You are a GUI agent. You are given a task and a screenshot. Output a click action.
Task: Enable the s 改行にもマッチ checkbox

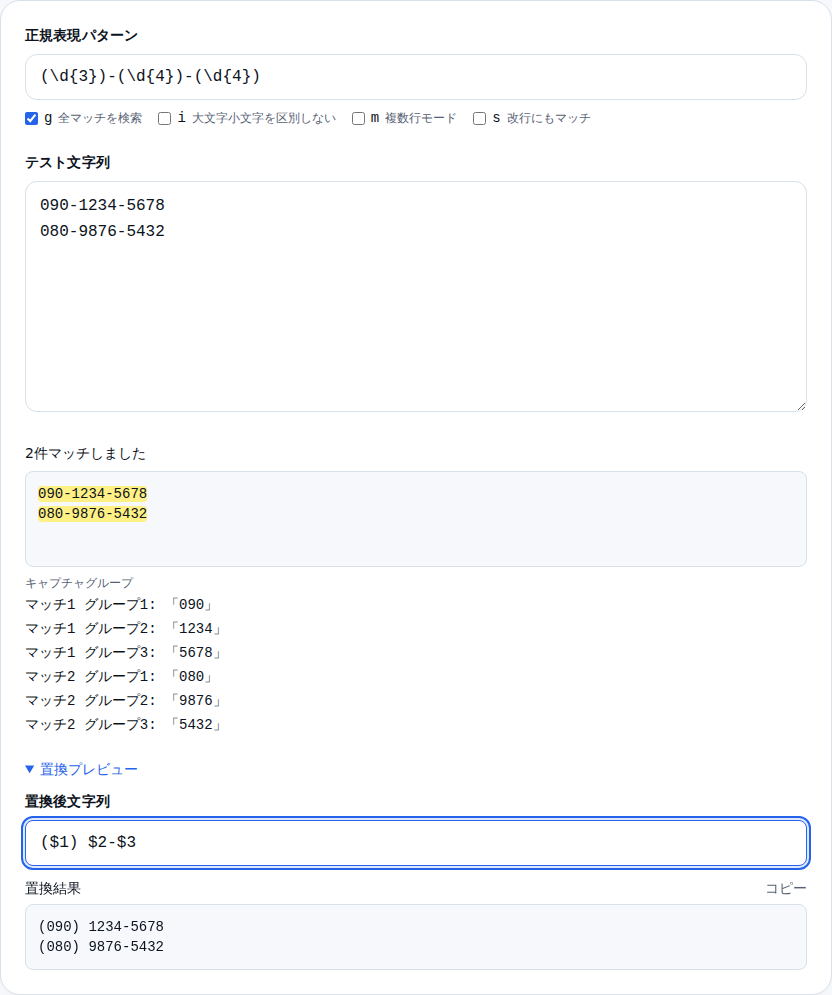pyautogui.click(x=480, y=119)
